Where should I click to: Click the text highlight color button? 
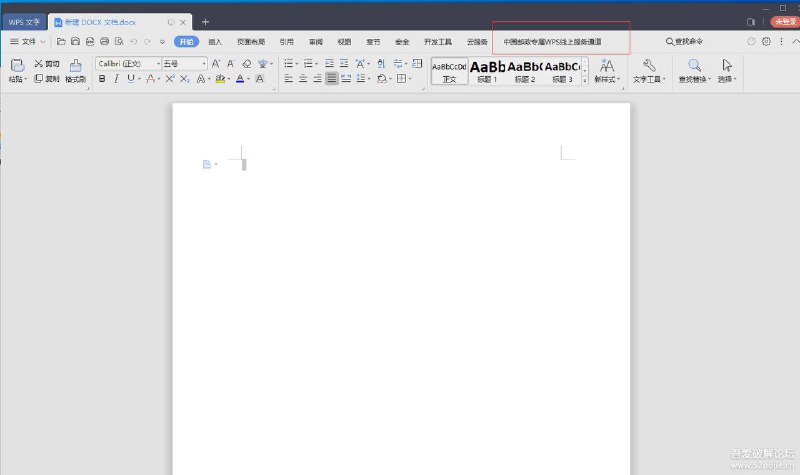click(x=220, y=78)
